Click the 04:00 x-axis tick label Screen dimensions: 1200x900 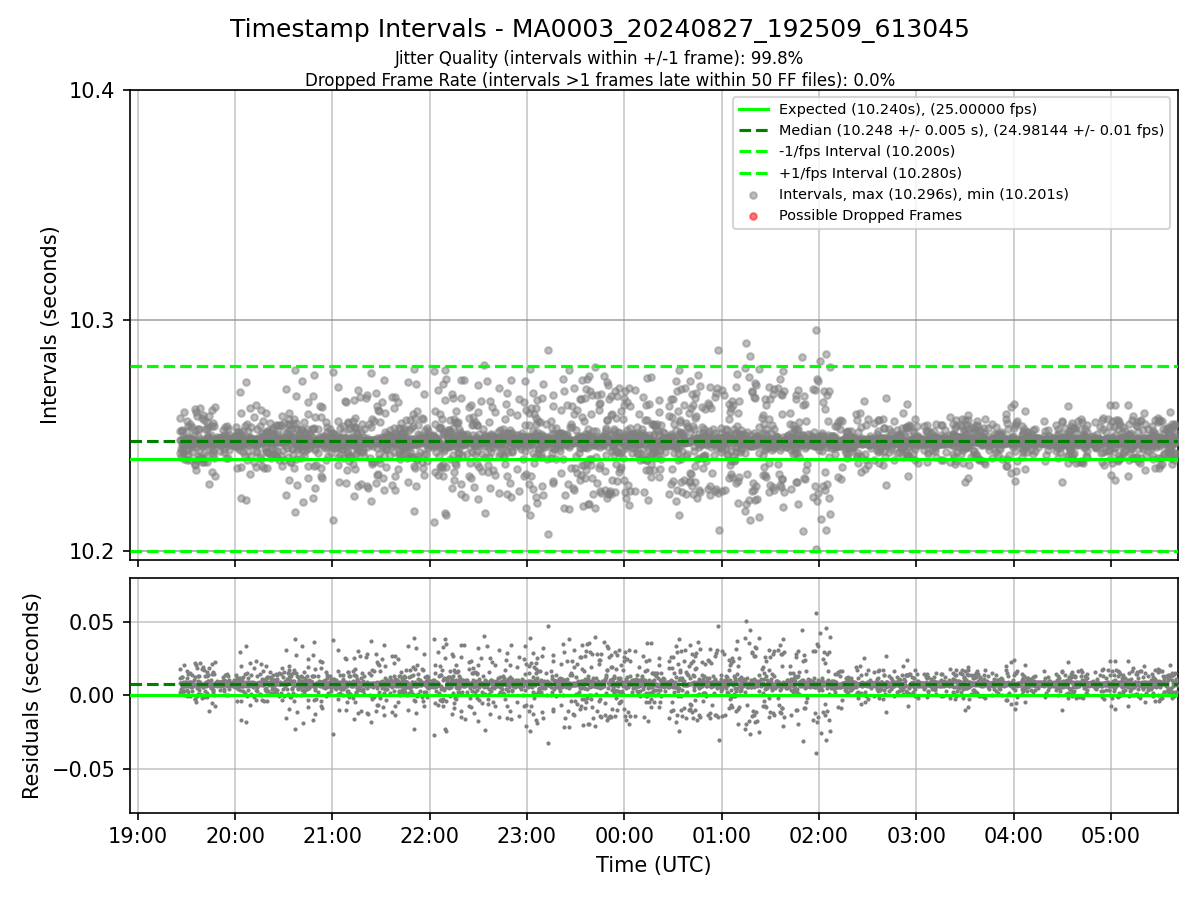pyautogui.click(x=1013, y=836)
